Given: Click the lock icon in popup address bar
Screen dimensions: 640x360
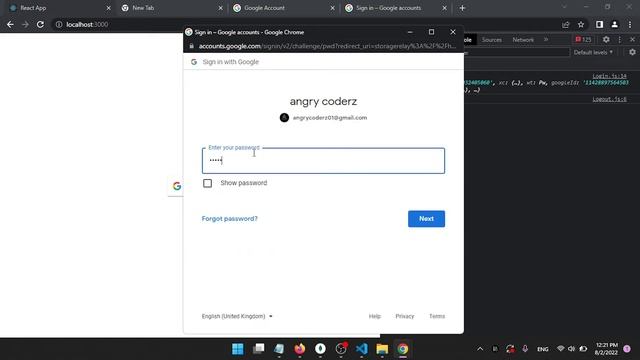Looking at the screenshot, I should (191, 46).
